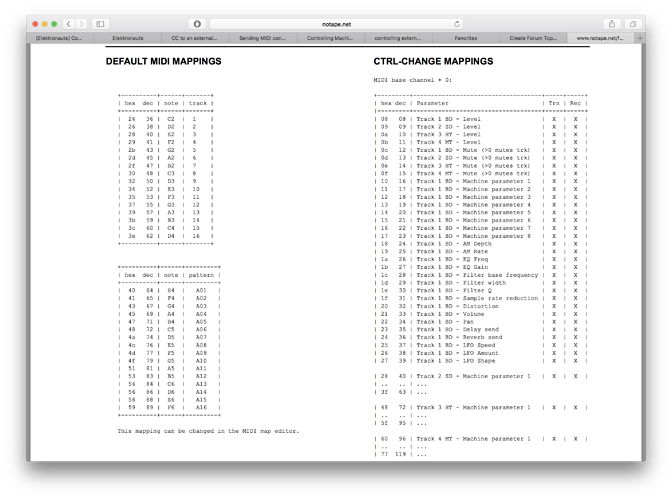Switch to the CC to an external... tab

click(195, 38)
